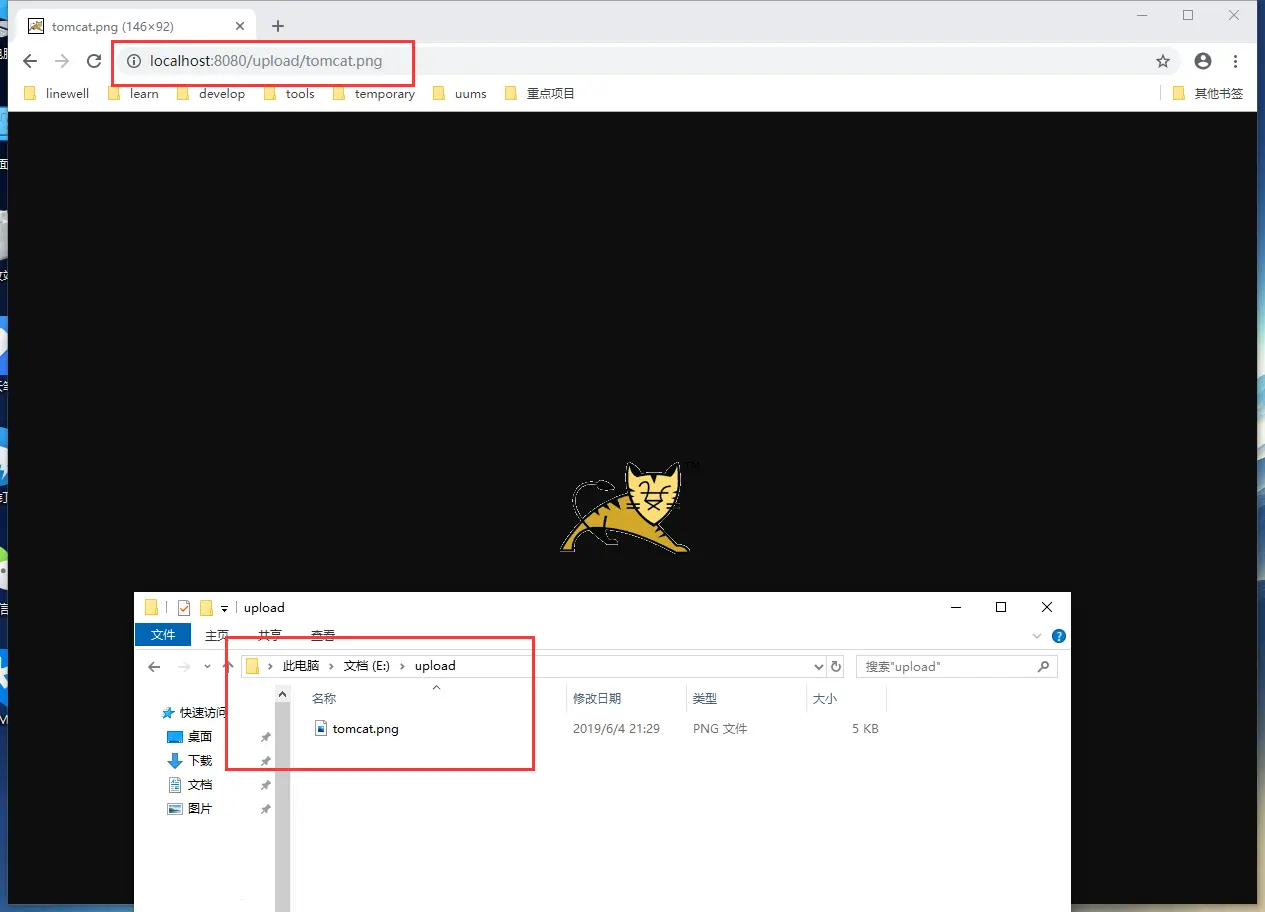Open a new Chrome tab
This screenshot has height=912, width=1265.
(278, 26)
